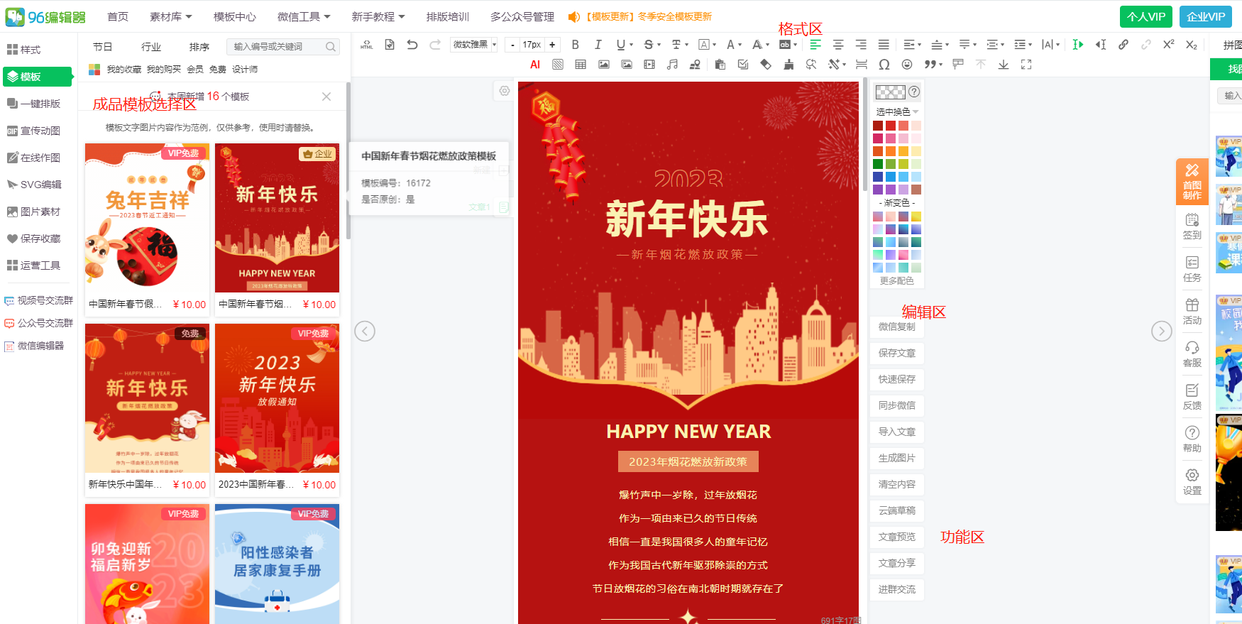Screen dimensions: 1242x624
Task: Open the 微信工具 dropdown menu
Action: click(x=304, y=17)
